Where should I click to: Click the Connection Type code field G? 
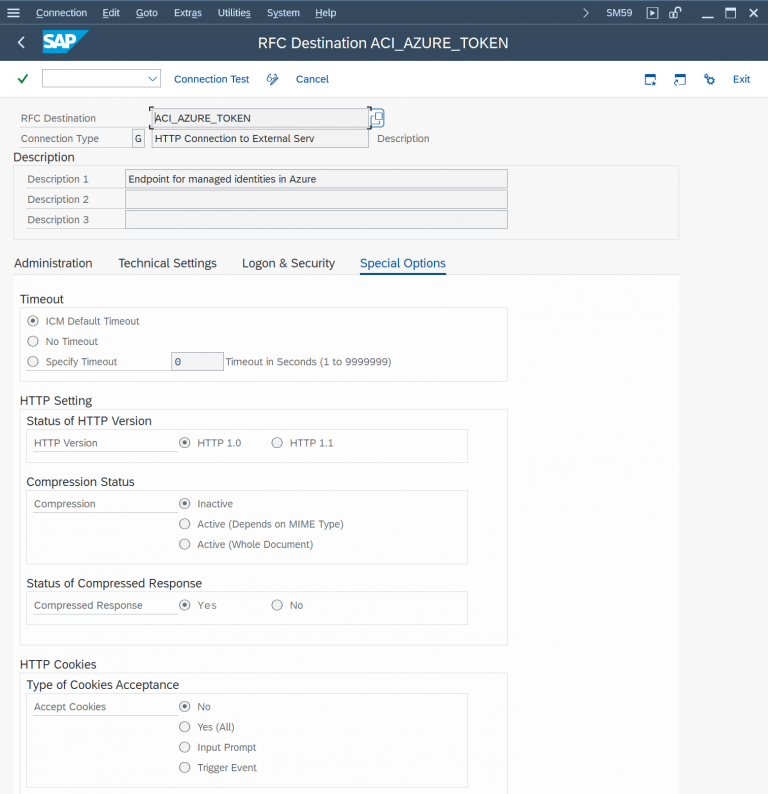pyautogui.click(x=138, y=138)
